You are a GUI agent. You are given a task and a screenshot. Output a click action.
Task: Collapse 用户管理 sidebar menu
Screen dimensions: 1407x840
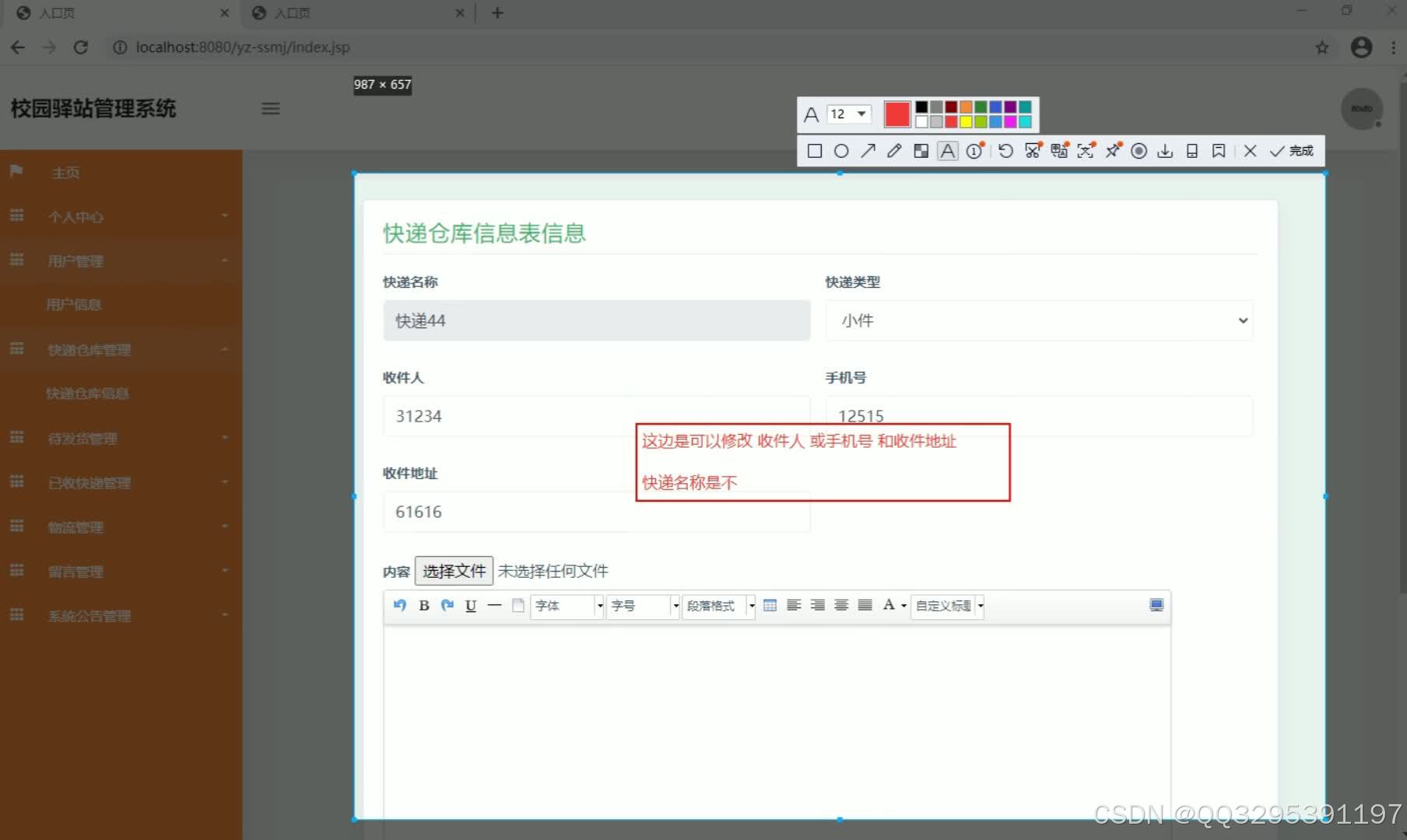tap(121, 261)
